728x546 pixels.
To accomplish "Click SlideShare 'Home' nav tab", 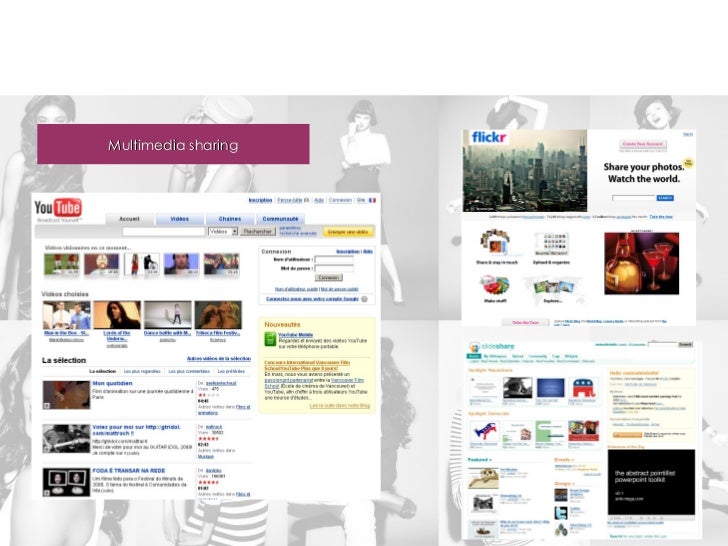I will tap(474, 357).
